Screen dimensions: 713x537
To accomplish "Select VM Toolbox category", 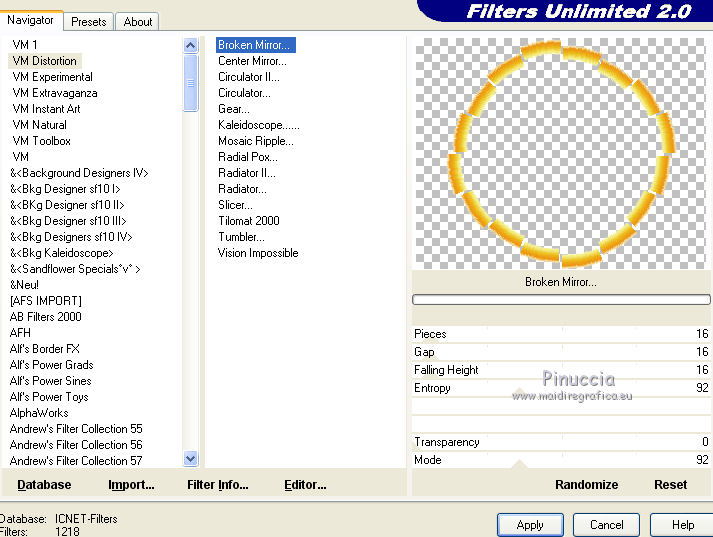I will 42,141.
